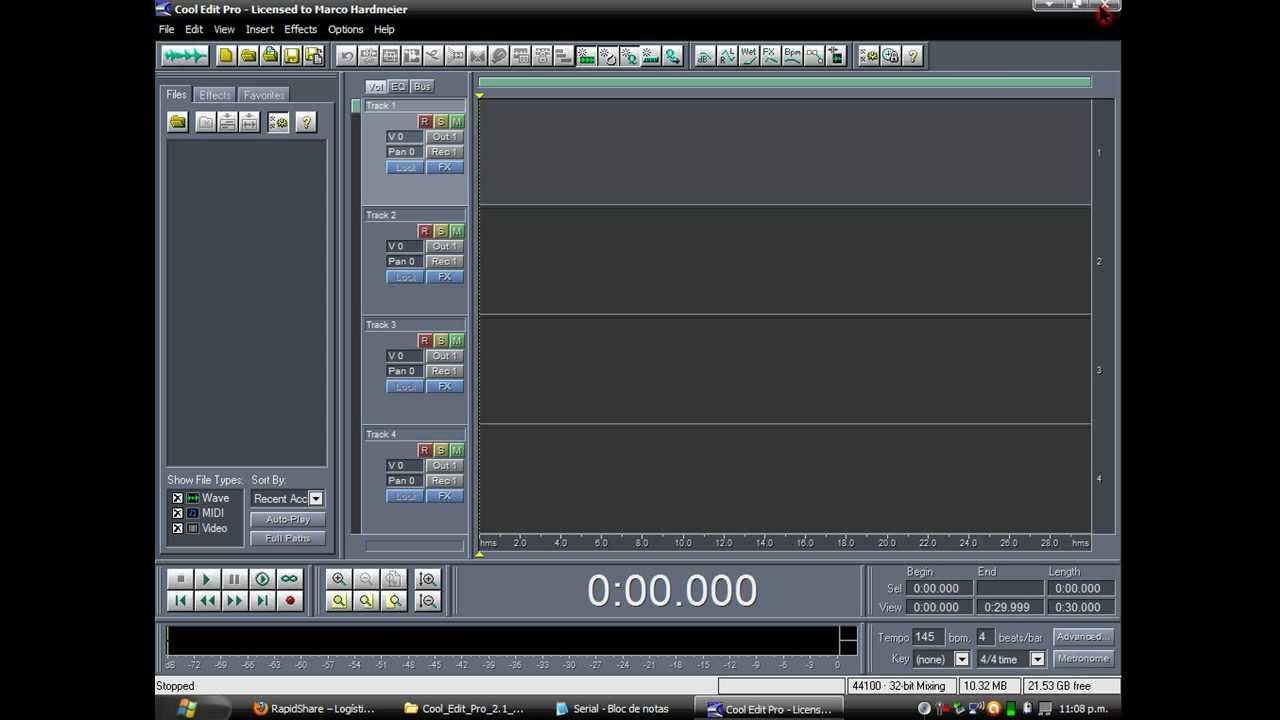Image resolution: width=1280 pixels, height=720 pixels.
Task: Select the Bus track controls tab
Action: (422, 87)
